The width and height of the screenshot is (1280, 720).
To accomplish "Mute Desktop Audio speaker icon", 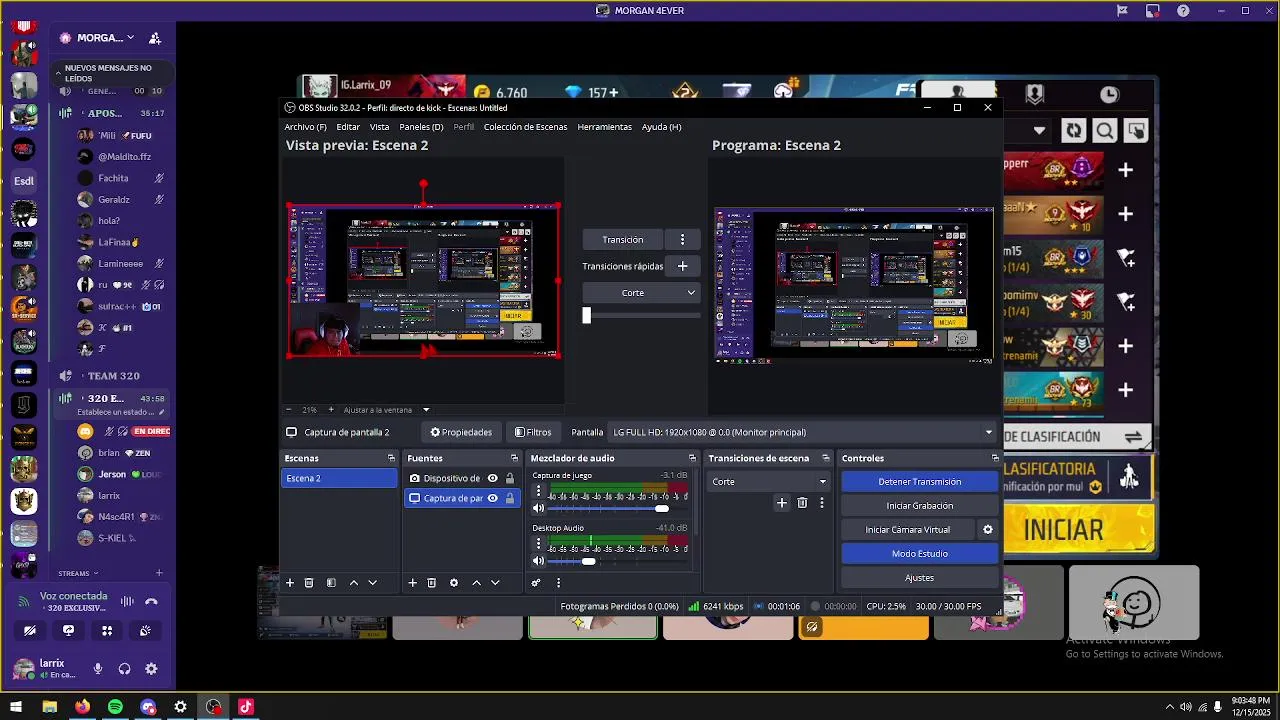I will pos(538,561).
